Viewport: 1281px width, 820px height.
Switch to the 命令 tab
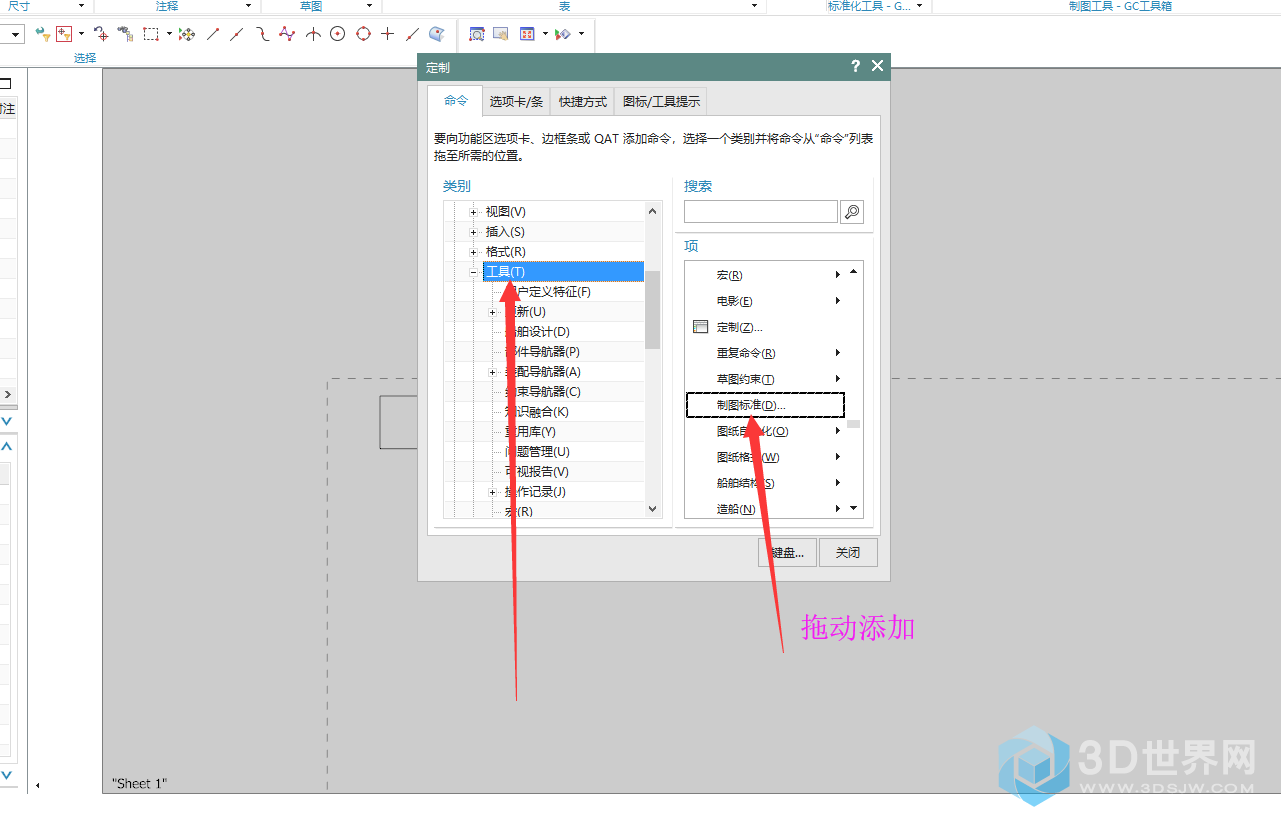pos(455,101)
